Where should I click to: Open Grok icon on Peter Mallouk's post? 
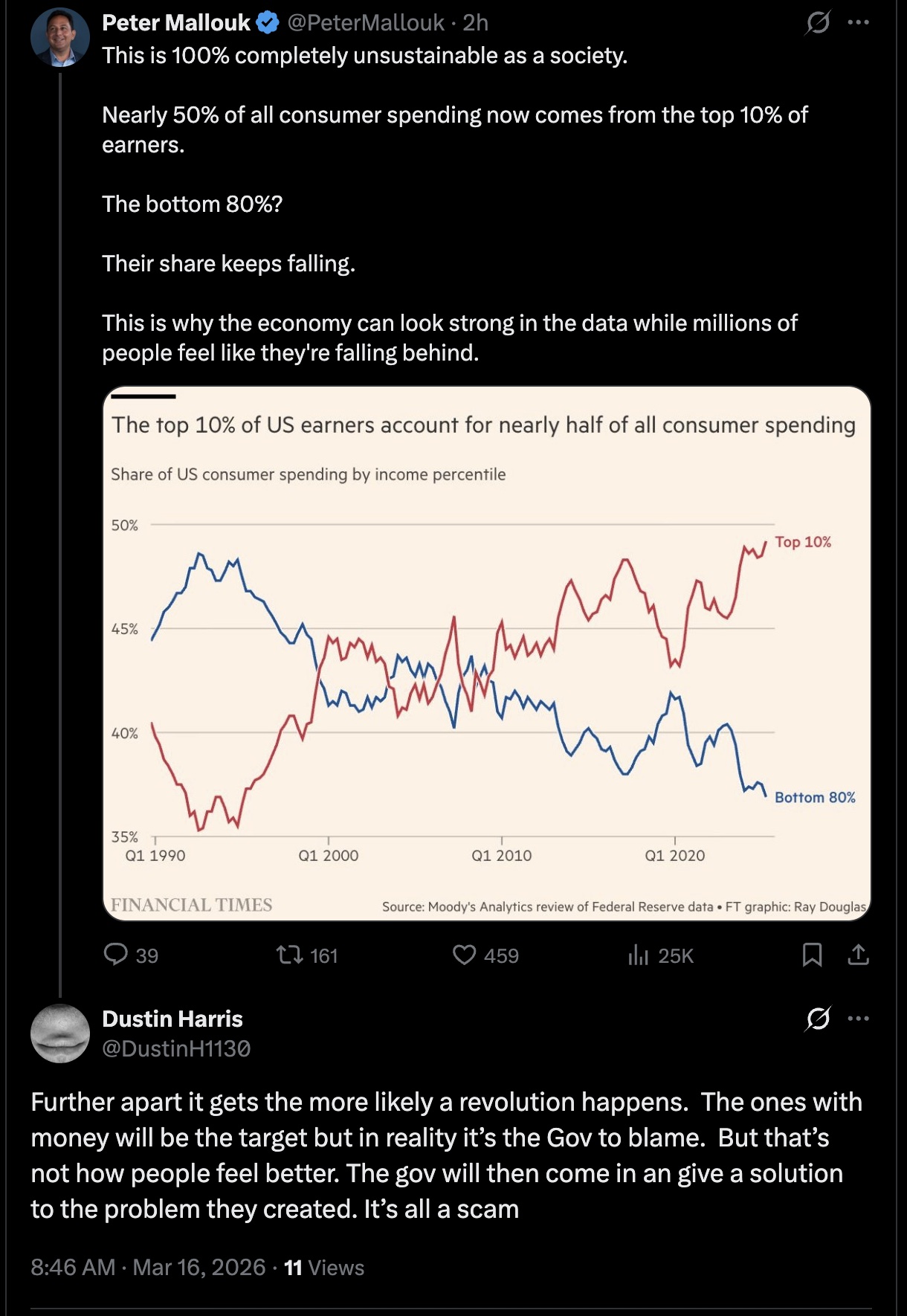818,23
